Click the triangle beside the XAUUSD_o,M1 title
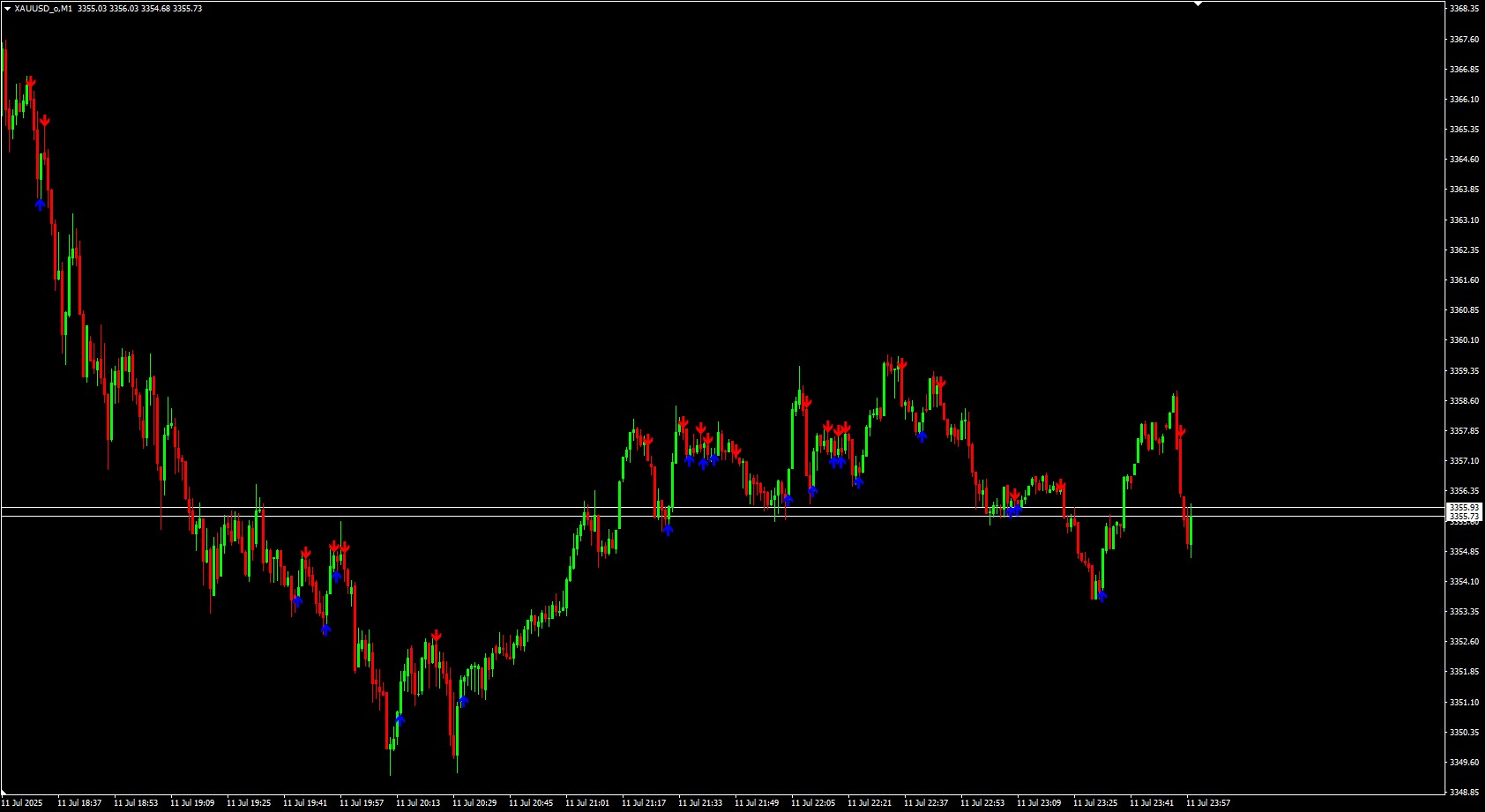Screen dimensions: 1486x812 pyautogui.click(x=7, y=9)
